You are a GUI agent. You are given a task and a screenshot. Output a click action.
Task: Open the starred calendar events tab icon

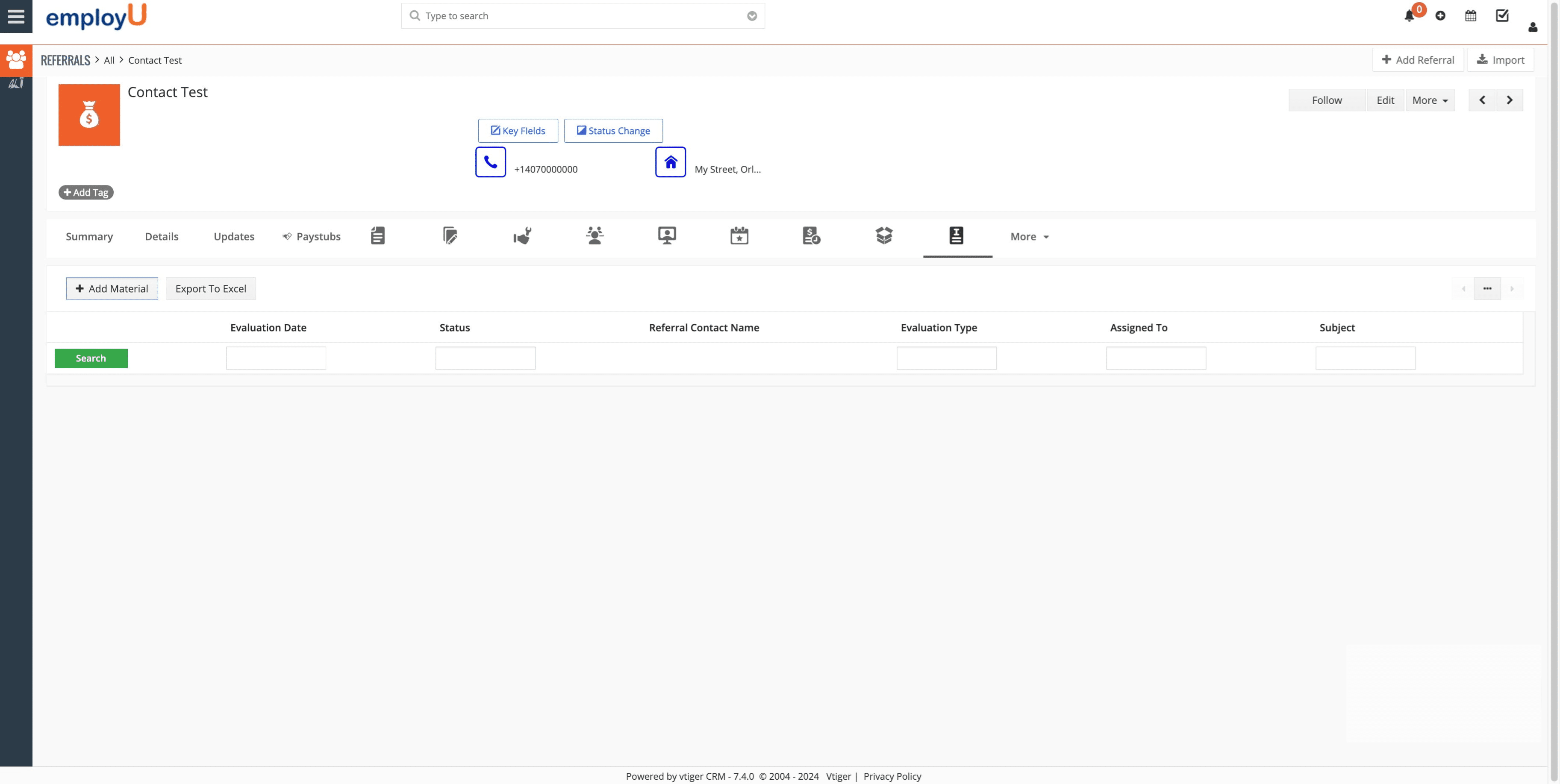point(739,236)
